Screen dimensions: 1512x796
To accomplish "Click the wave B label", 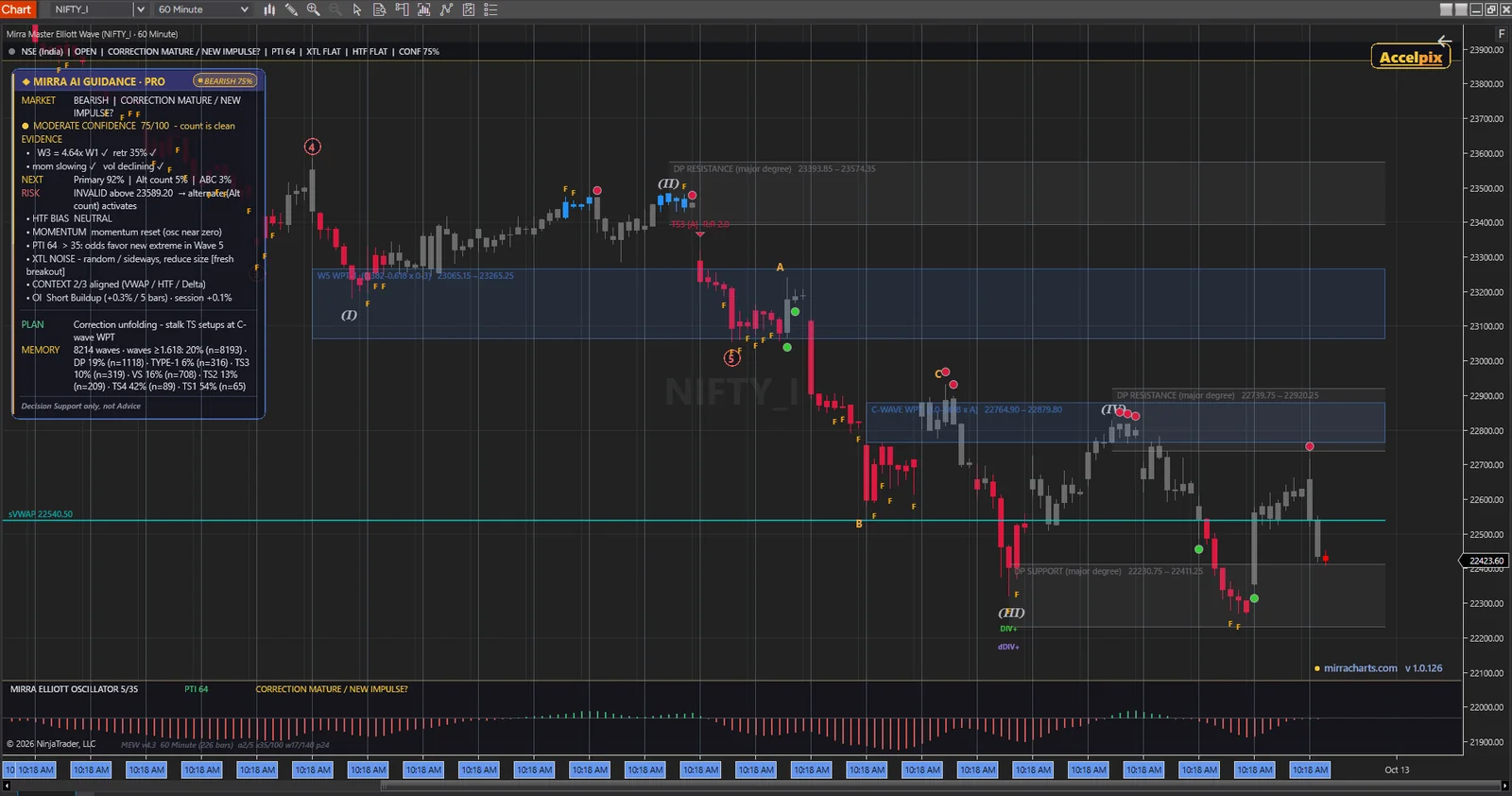I will pos(859,524).
